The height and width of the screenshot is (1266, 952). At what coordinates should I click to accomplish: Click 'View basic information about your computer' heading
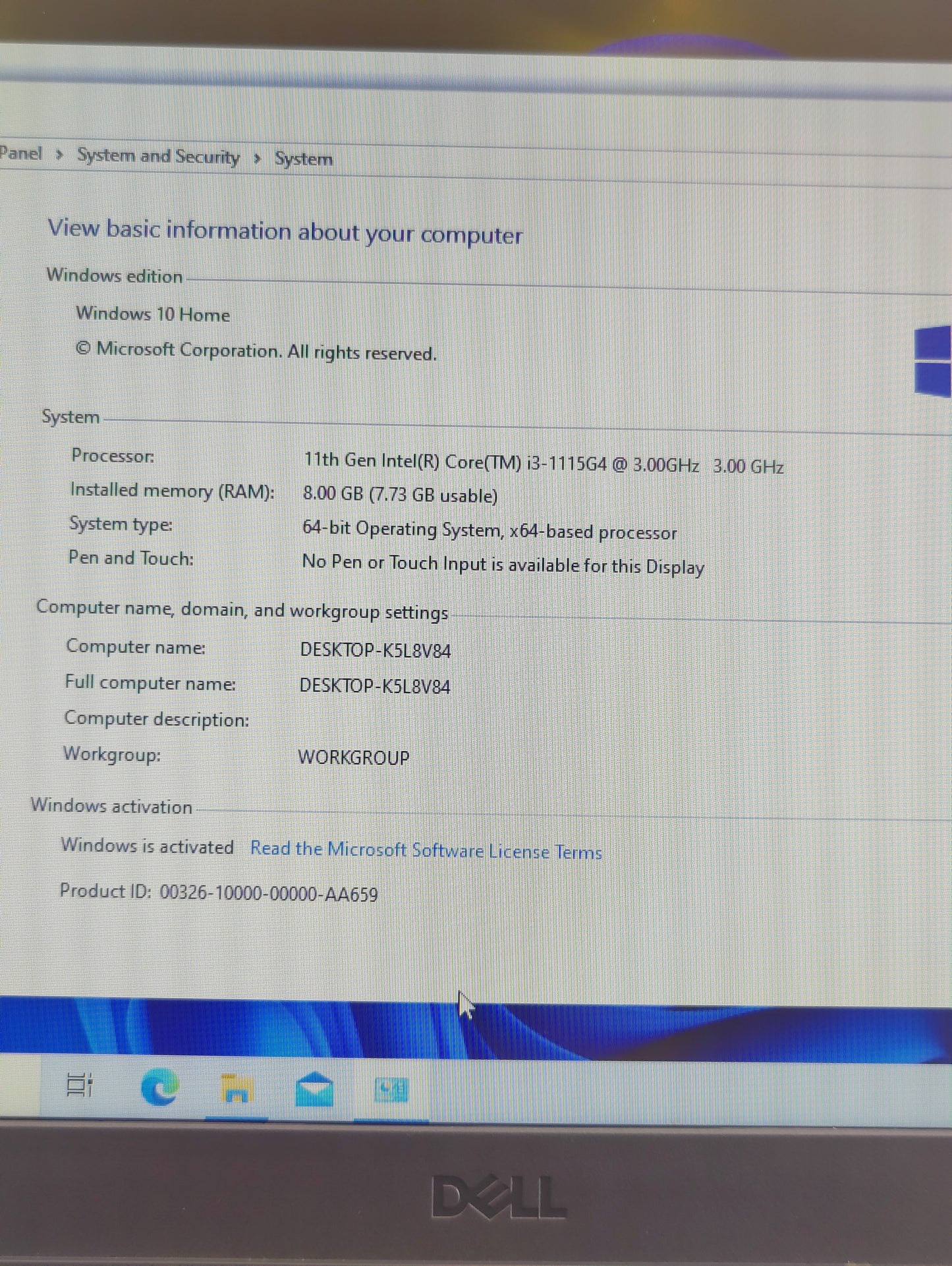tap(285, 232)
